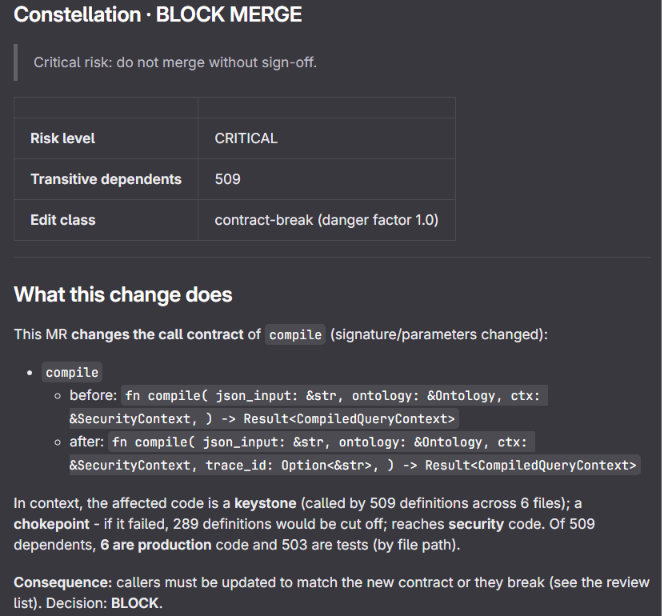Click the bold chokepoint word

[52, 524]
